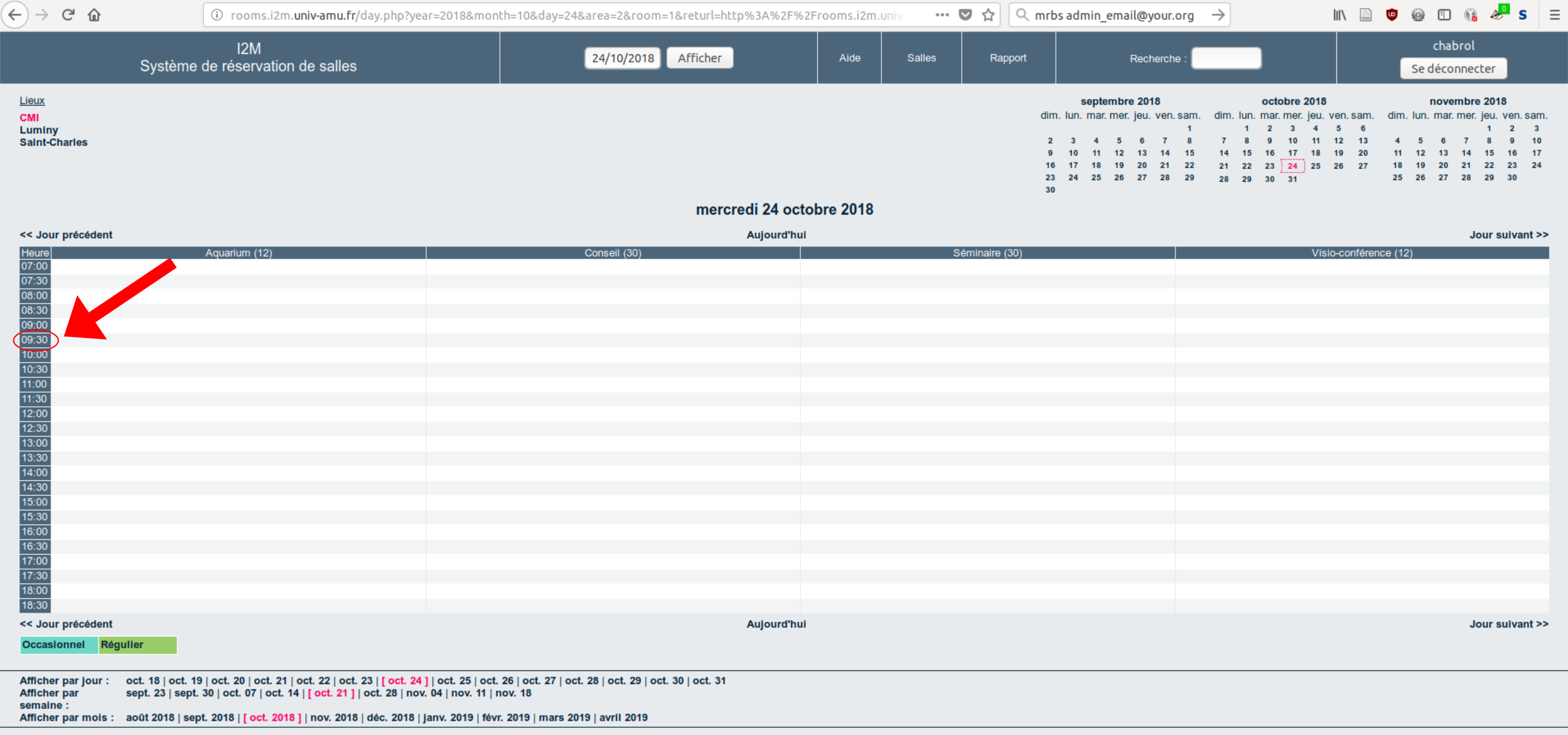Click in the Recherche search field
Screen dimensions: 1568x735
[x=1226, y=58]
